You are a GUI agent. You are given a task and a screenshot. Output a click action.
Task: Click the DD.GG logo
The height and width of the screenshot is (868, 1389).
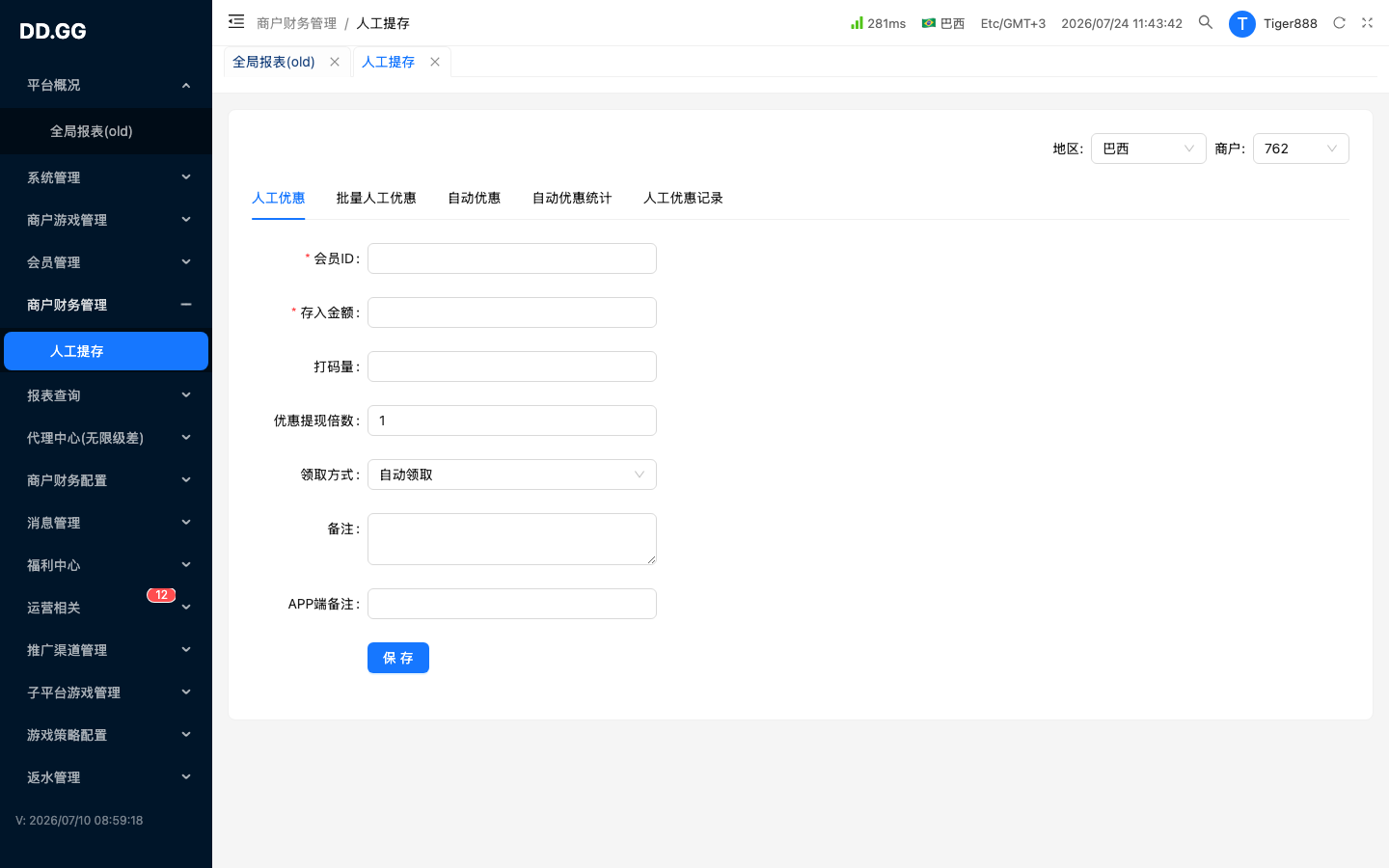pos(53,31)
